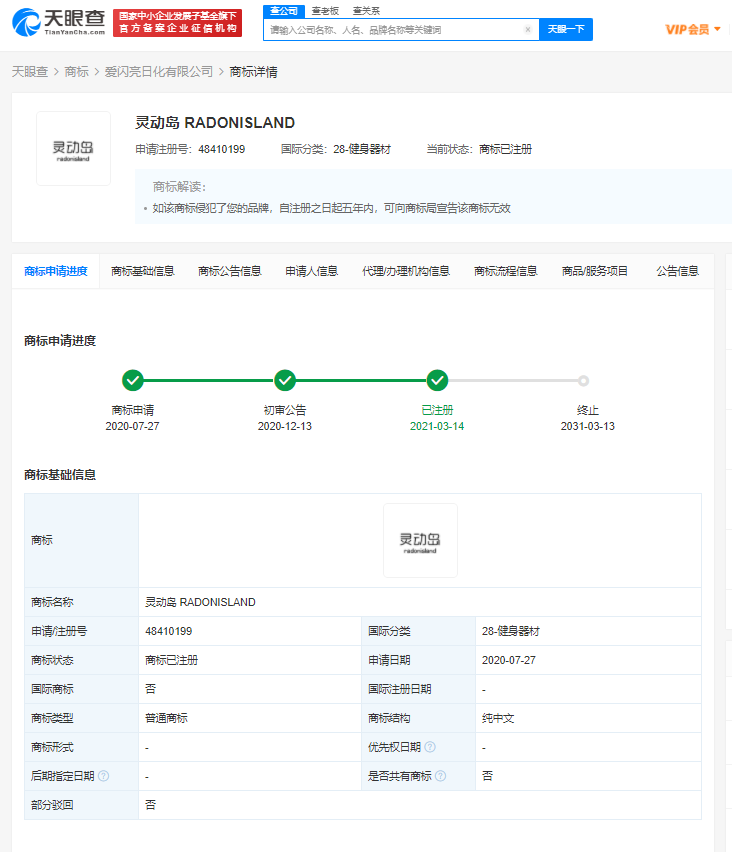The height and width of the screenshot is (852, 732).
Task: Click the help icon beside 优先权日期
Action: point(430,747)
